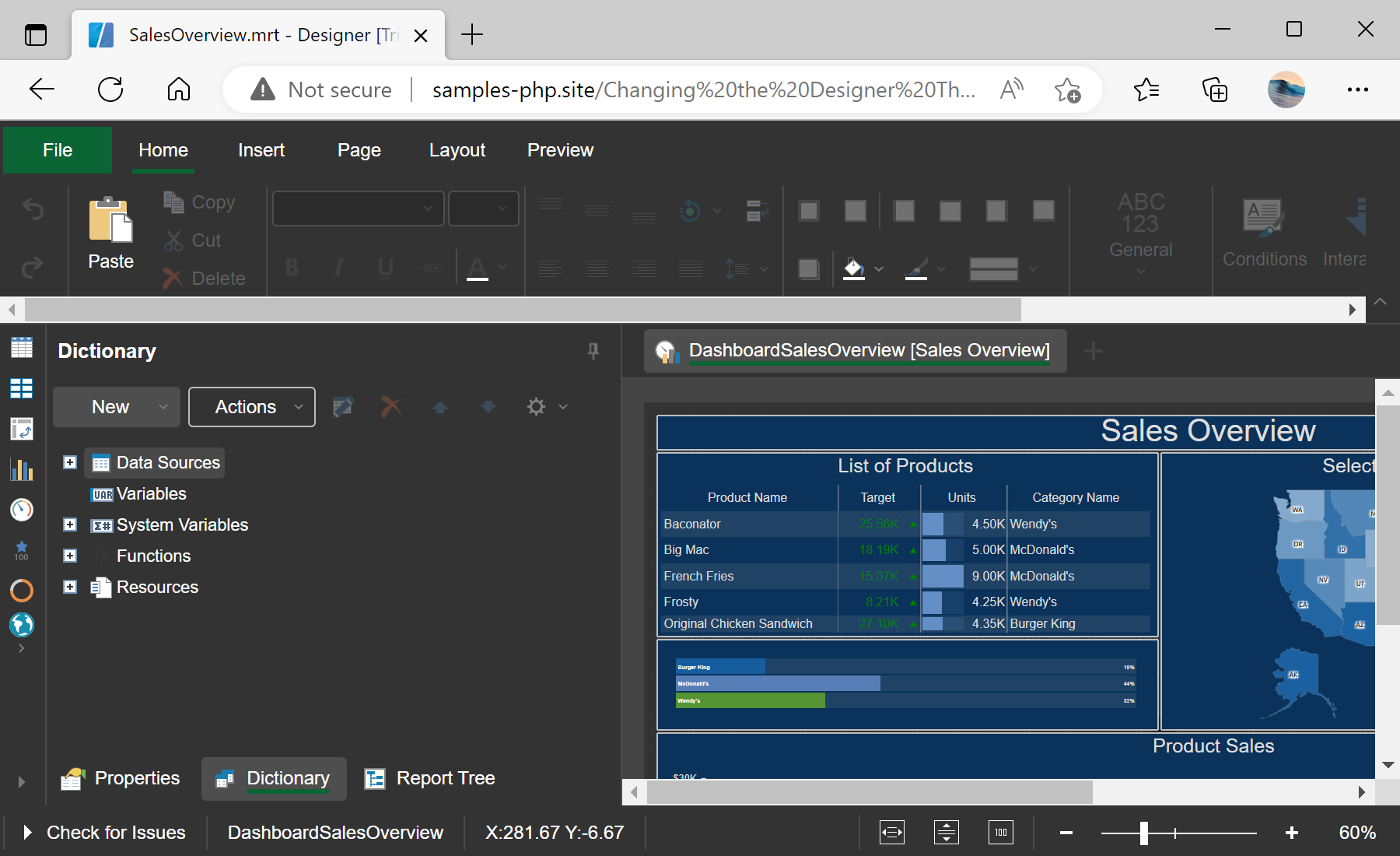
Task: Click the red delete item icon
Action: [x=391, y=407]
